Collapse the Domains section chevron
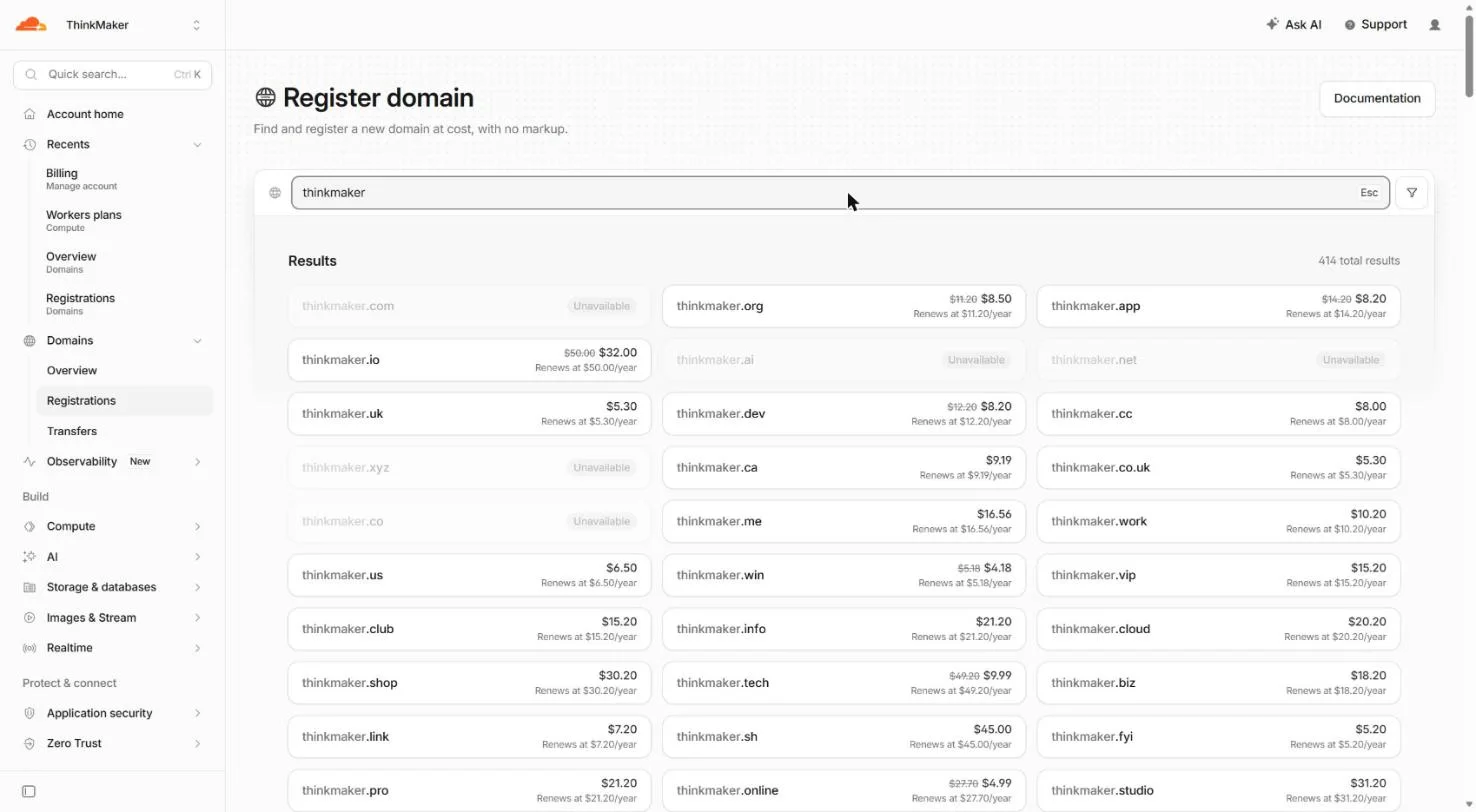 [197, 340]
